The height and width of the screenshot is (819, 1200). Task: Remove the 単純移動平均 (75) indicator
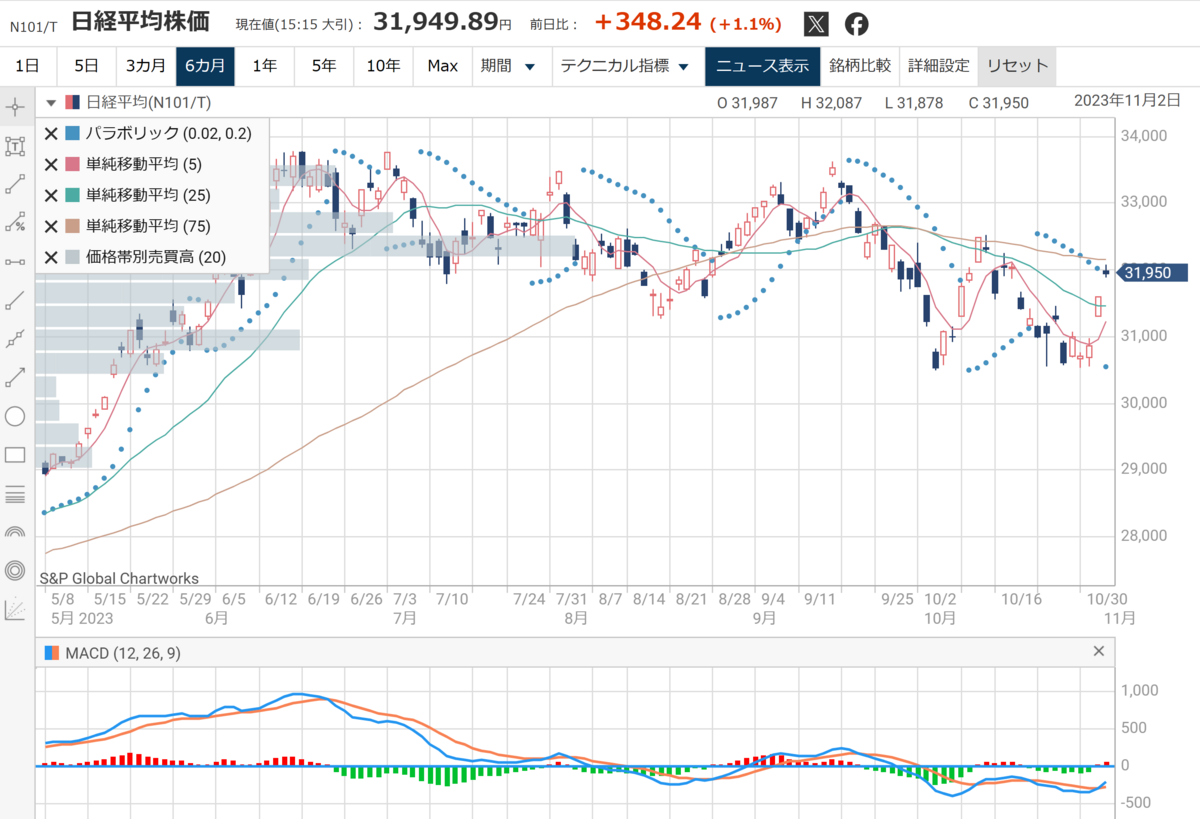click(51, 226)
